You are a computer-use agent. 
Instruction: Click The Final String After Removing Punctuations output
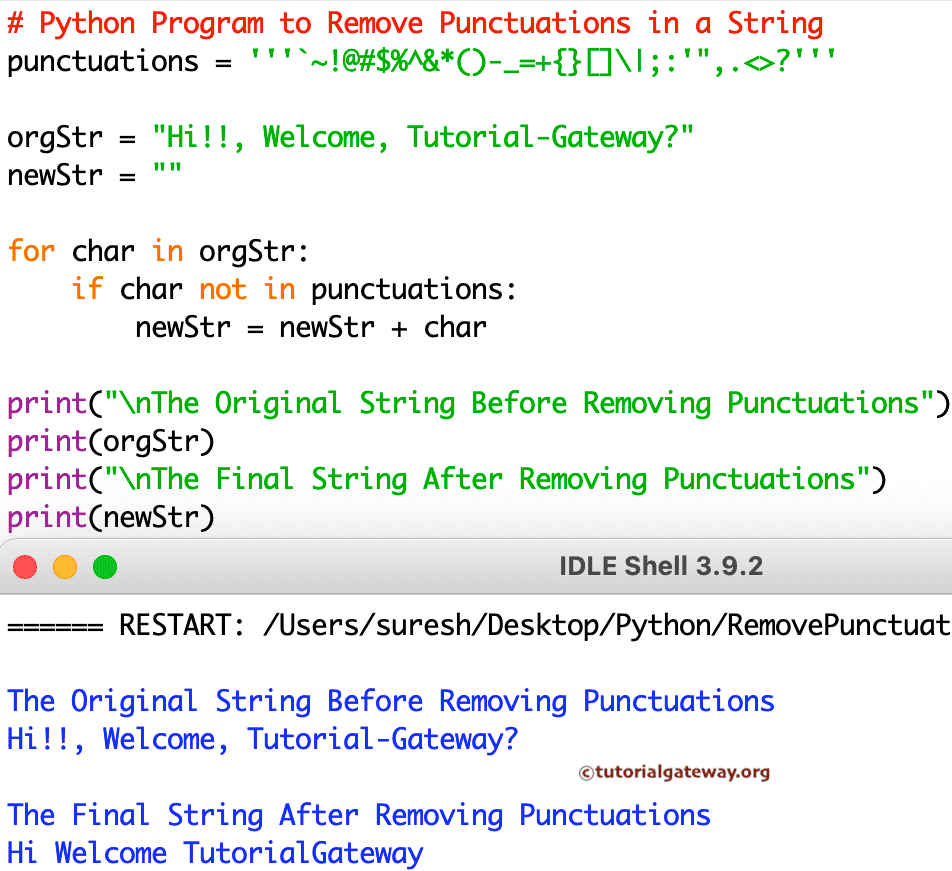(355, 815)
